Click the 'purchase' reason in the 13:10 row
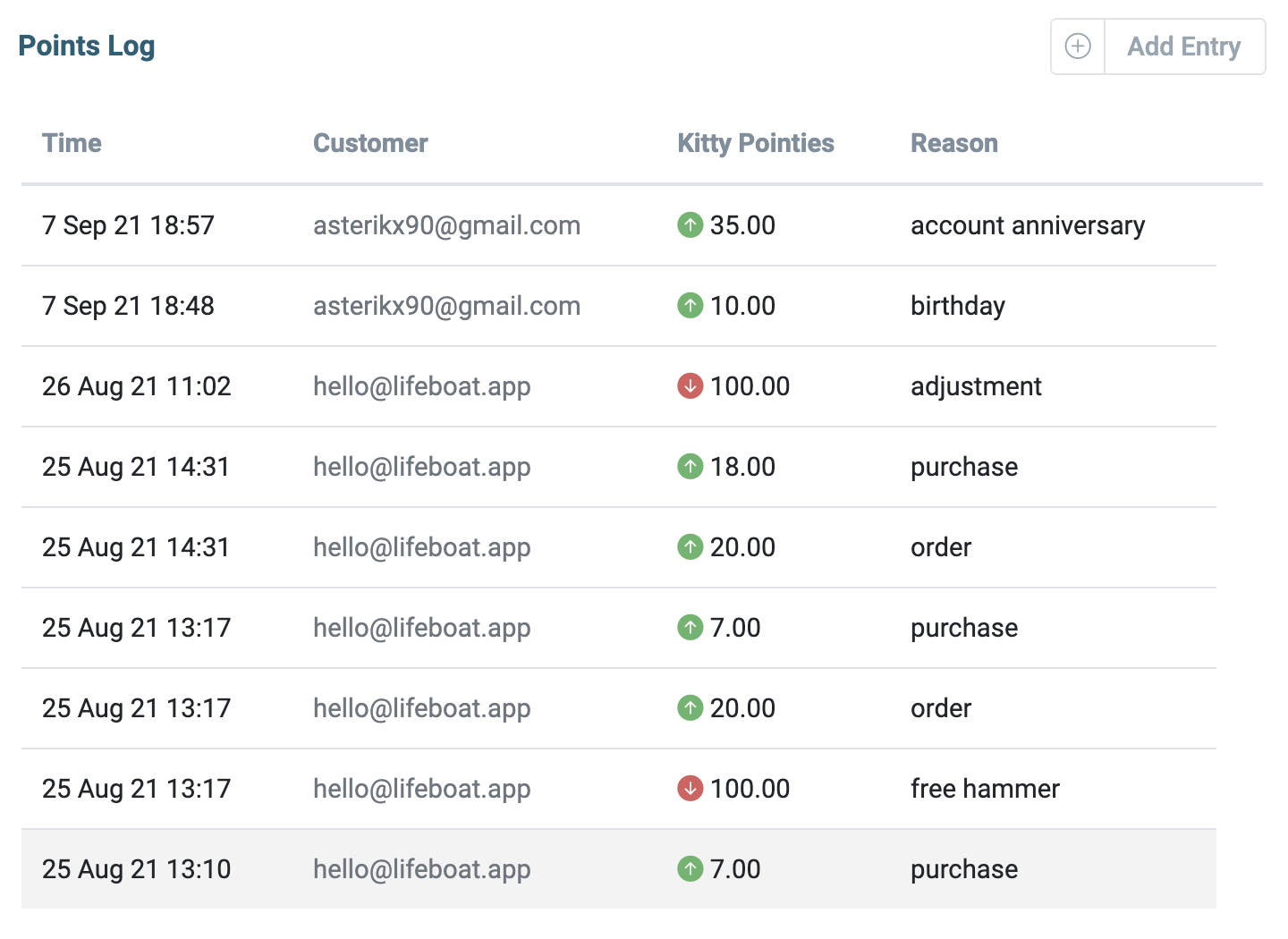This screenshot has height=939, width=1288. (964, 869)
